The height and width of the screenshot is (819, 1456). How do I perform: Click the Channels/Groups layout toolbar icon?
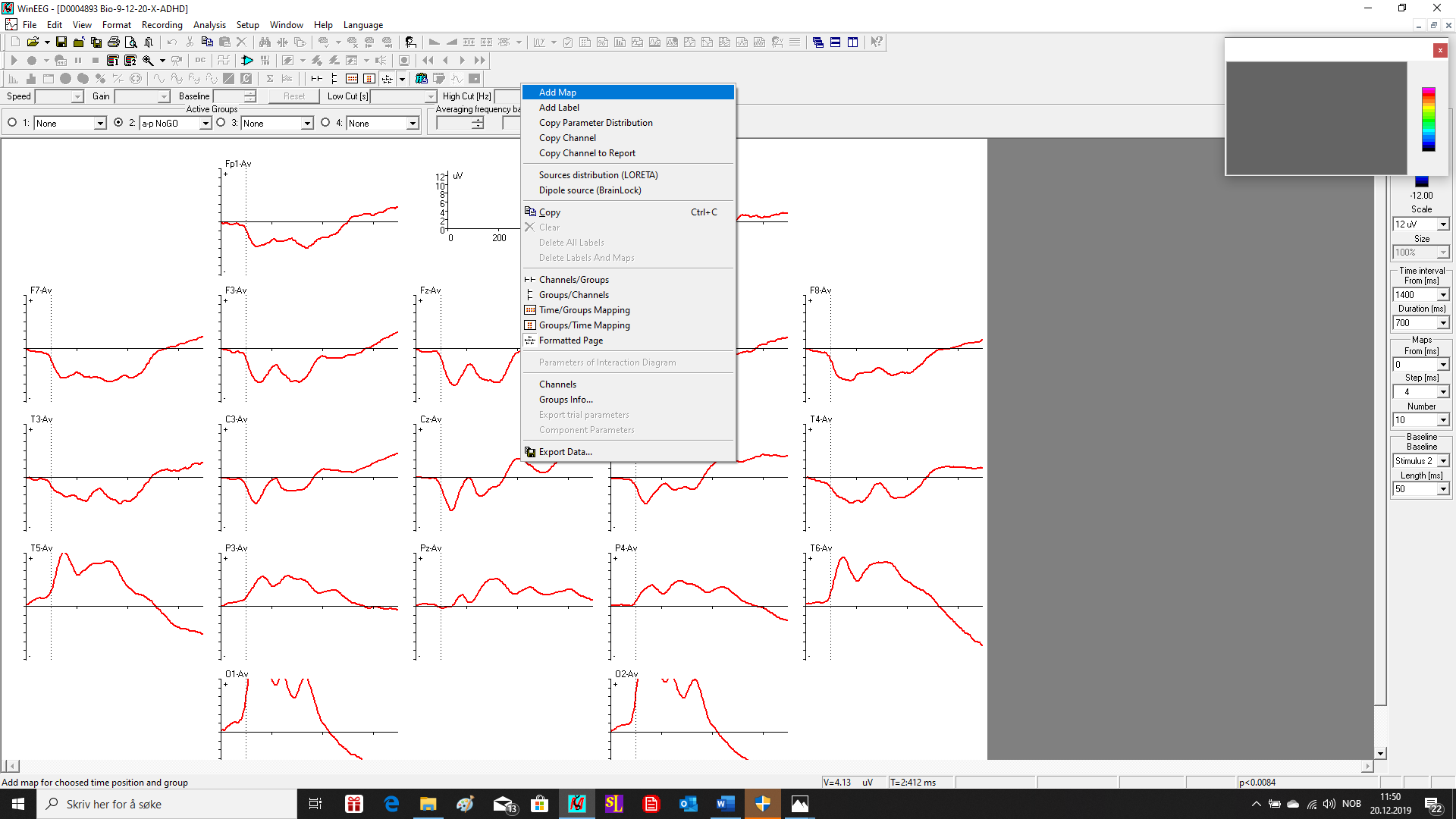pos(317,79)
